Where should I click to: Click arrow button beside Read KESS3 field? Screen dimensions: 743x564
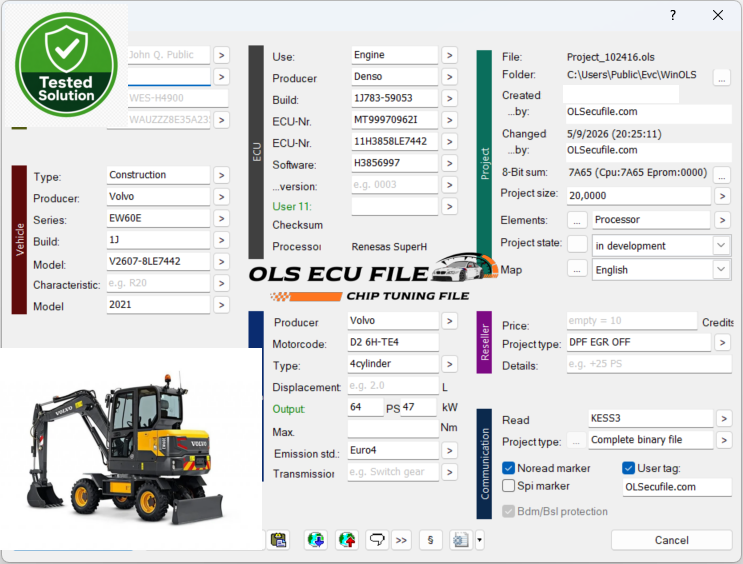724,418
